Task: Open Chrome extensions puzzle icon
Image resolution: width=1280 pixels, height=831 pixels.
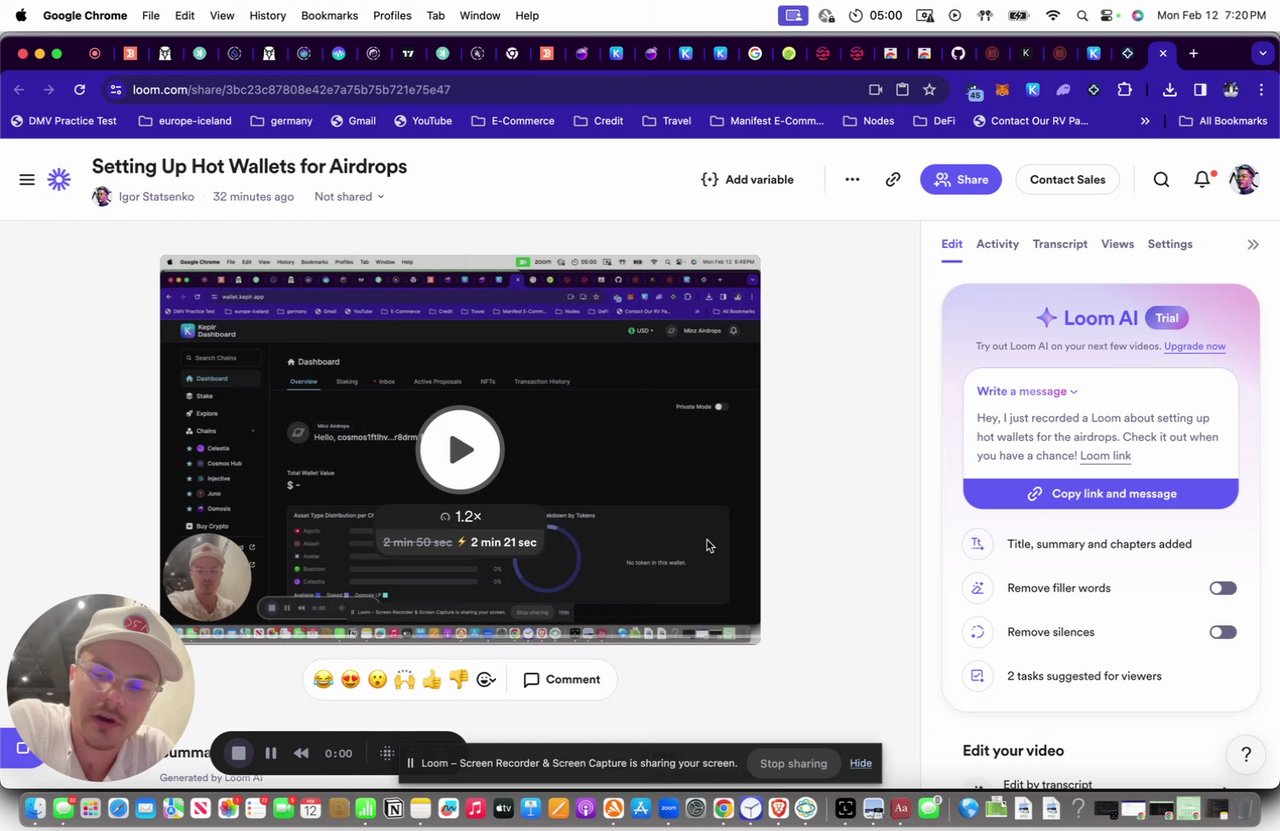Action: pyautogui.click(x=1124, y=89)
